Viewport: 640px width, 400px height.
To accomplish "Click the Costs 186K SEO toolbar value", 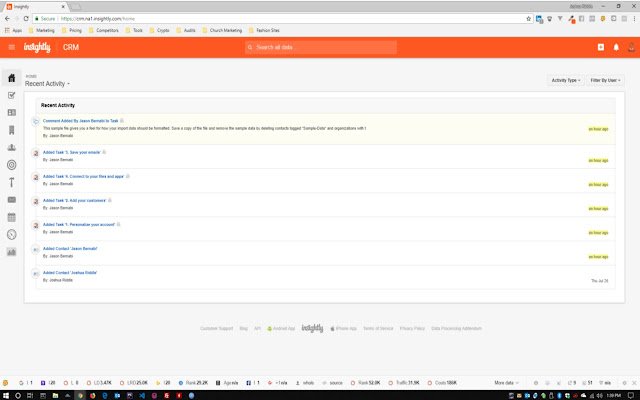I will [x=442, y=383].
